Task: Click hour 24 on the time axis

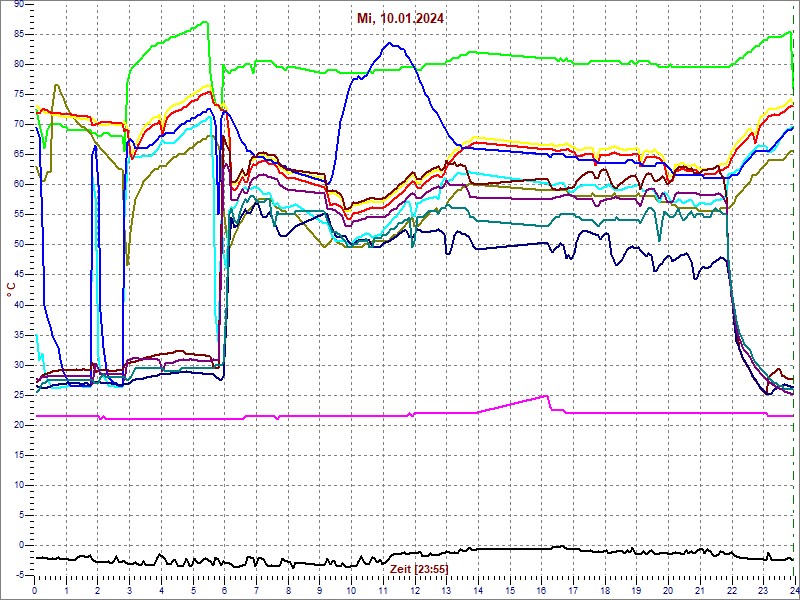Action: [x=793, y=590]
